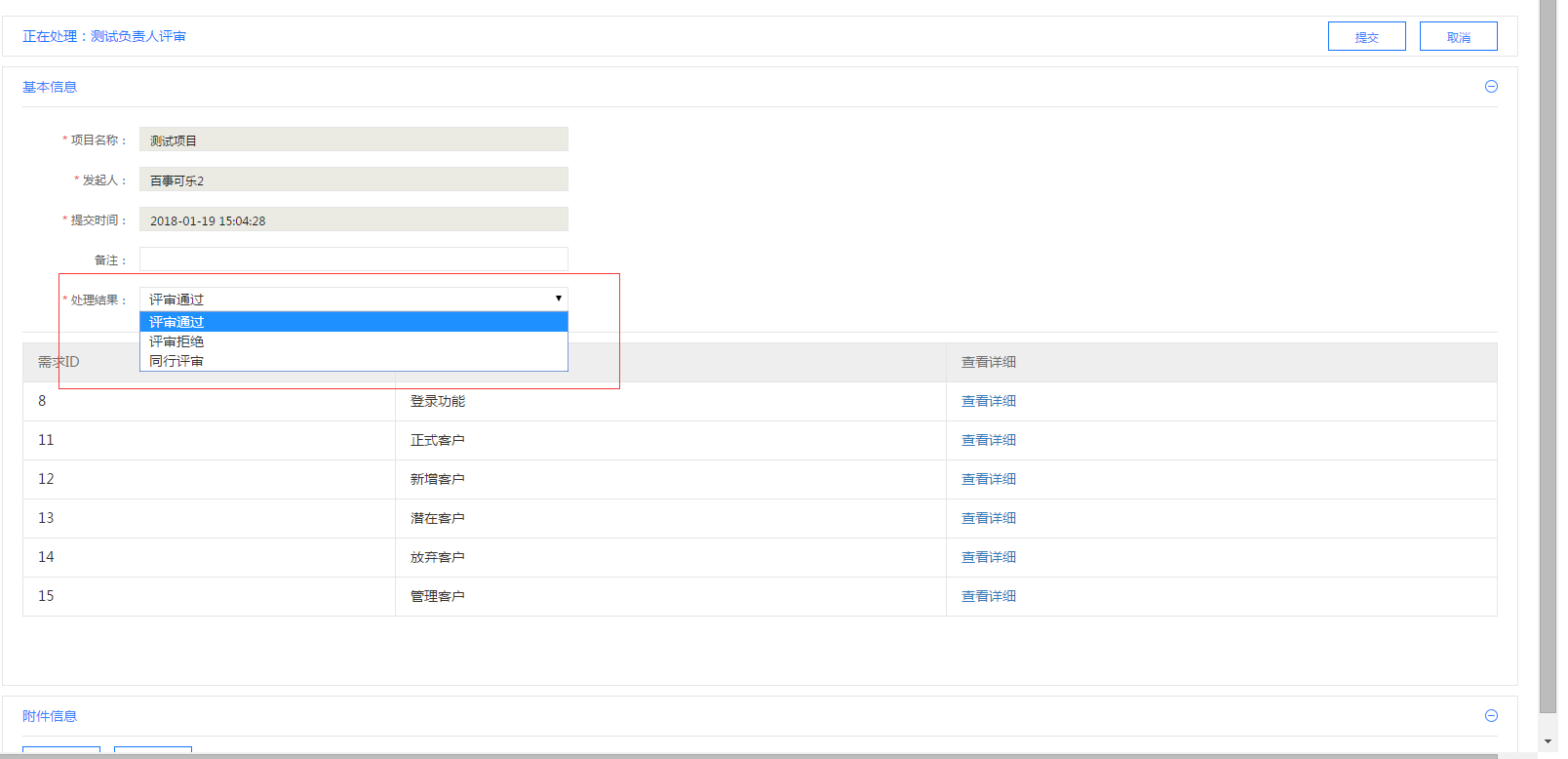Open 查看详细 for 管理客户 row
The width and height of the screenshot is (1568, 759).
tap(988, 596)
